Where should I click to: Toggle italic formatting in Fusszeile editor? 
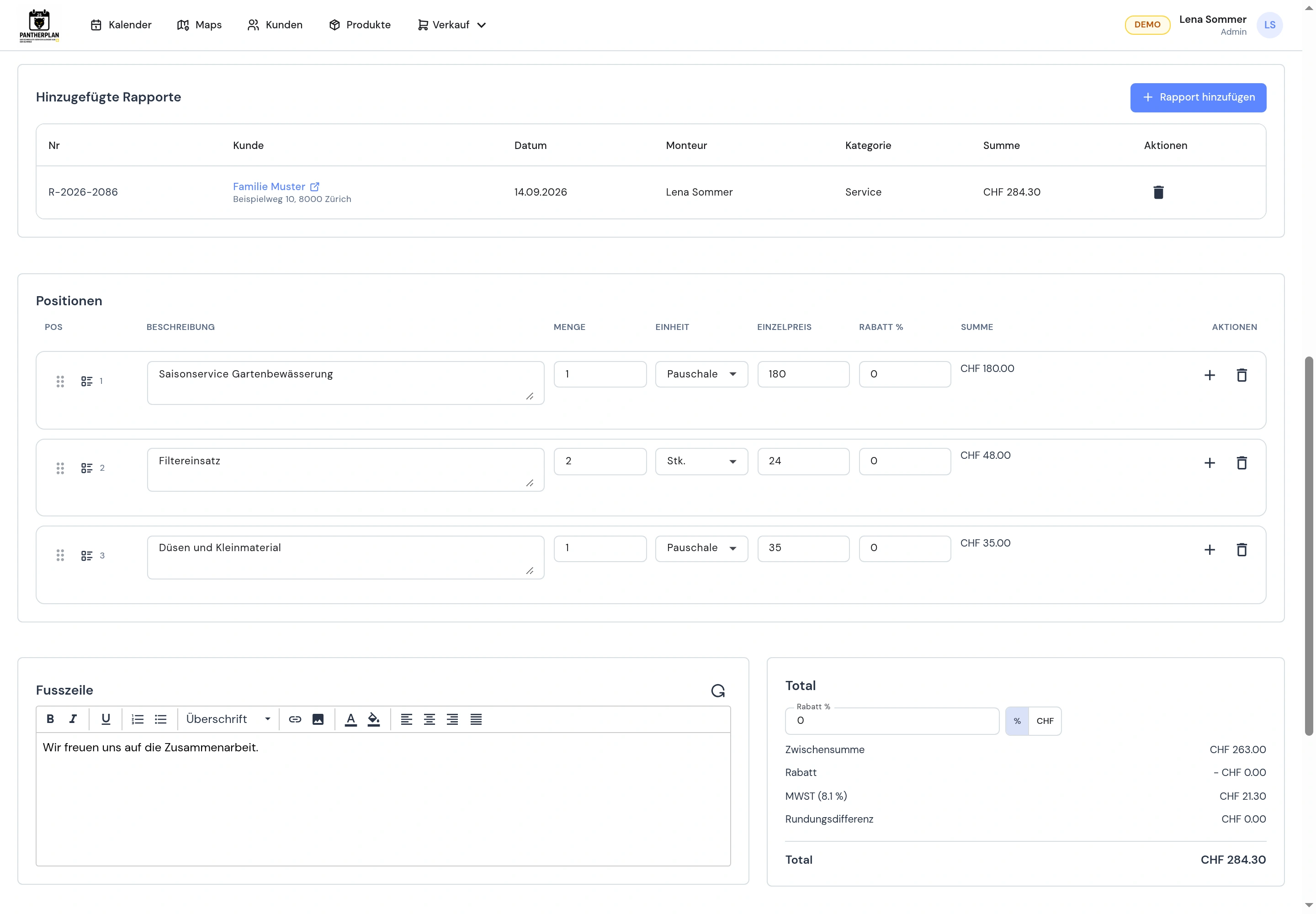pyautogui.click(x=73, y=719)
